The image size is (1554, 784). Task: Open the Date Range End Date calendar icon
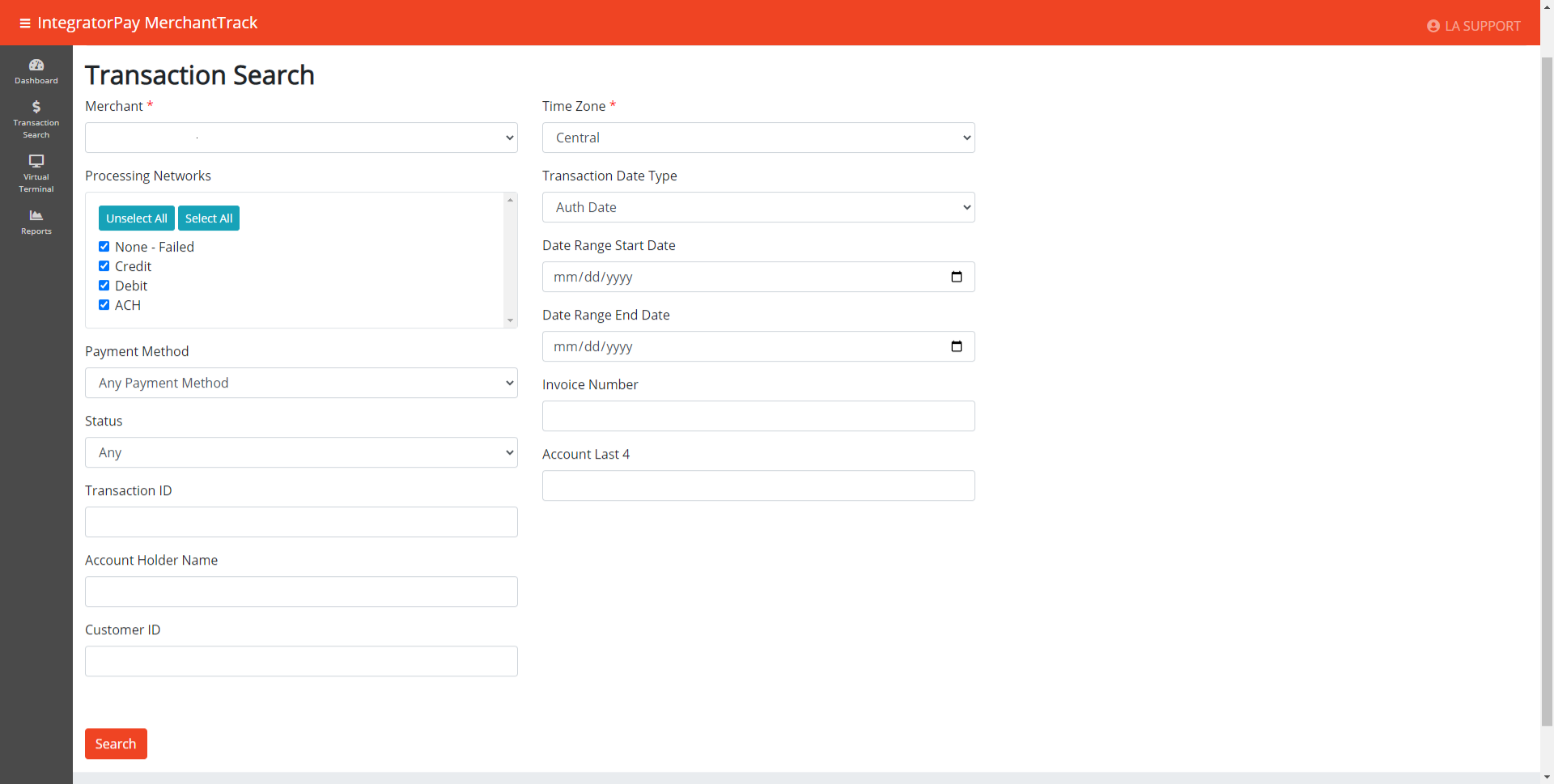[956, 346]
